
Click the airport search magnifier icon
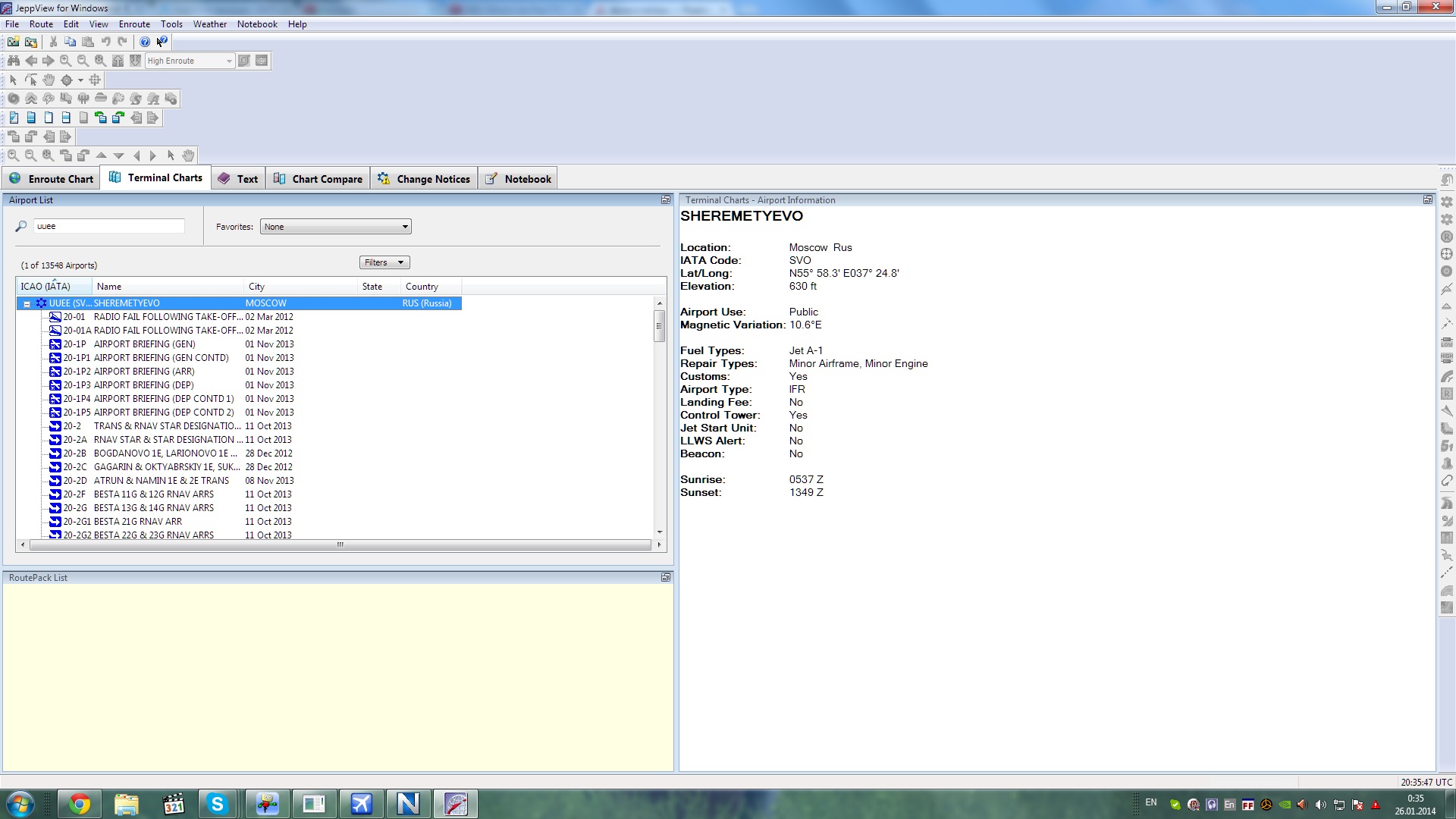21,226
